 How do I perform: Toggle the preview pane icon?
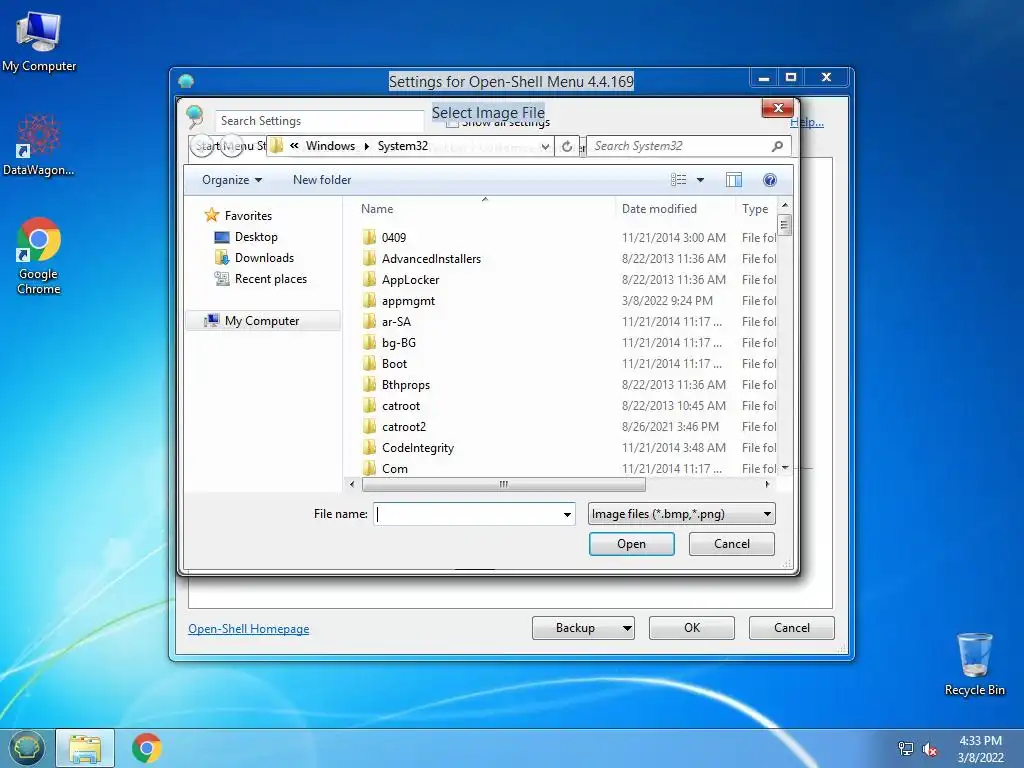(x=733, y=180)
